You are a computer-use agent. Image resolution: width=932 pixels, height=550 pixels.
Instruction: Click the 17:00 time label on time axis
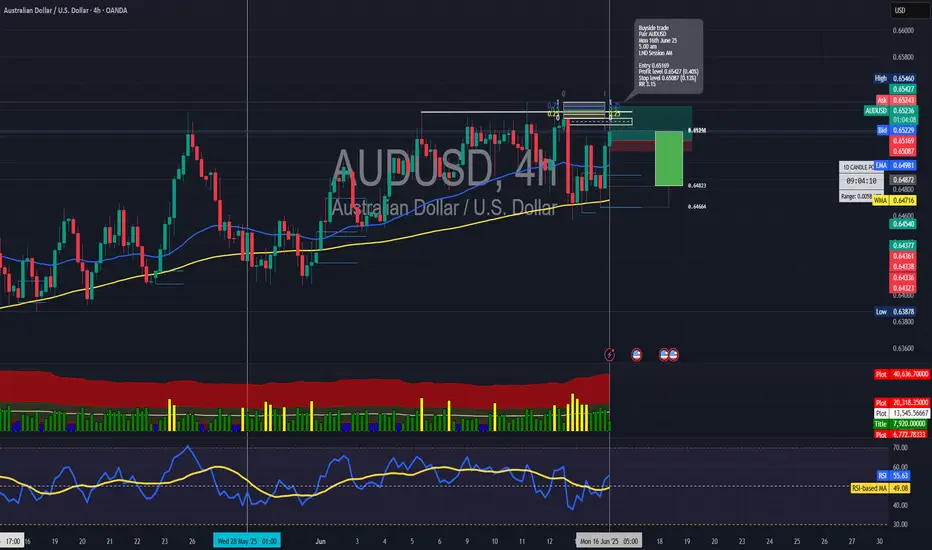coord(12,541)
